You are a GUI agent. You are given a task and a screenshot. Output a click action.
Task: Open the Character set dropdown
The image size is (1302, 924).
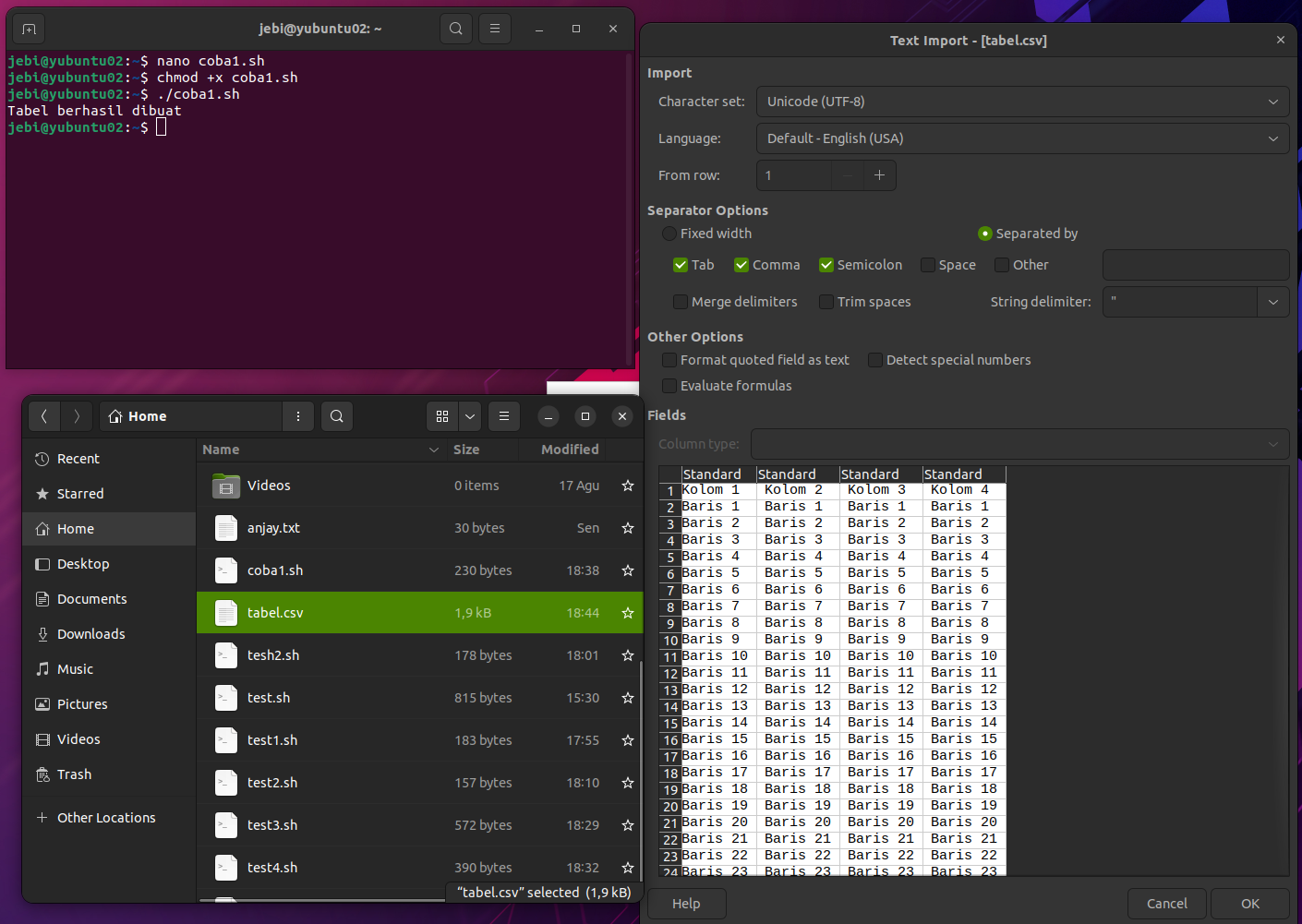1022,102
